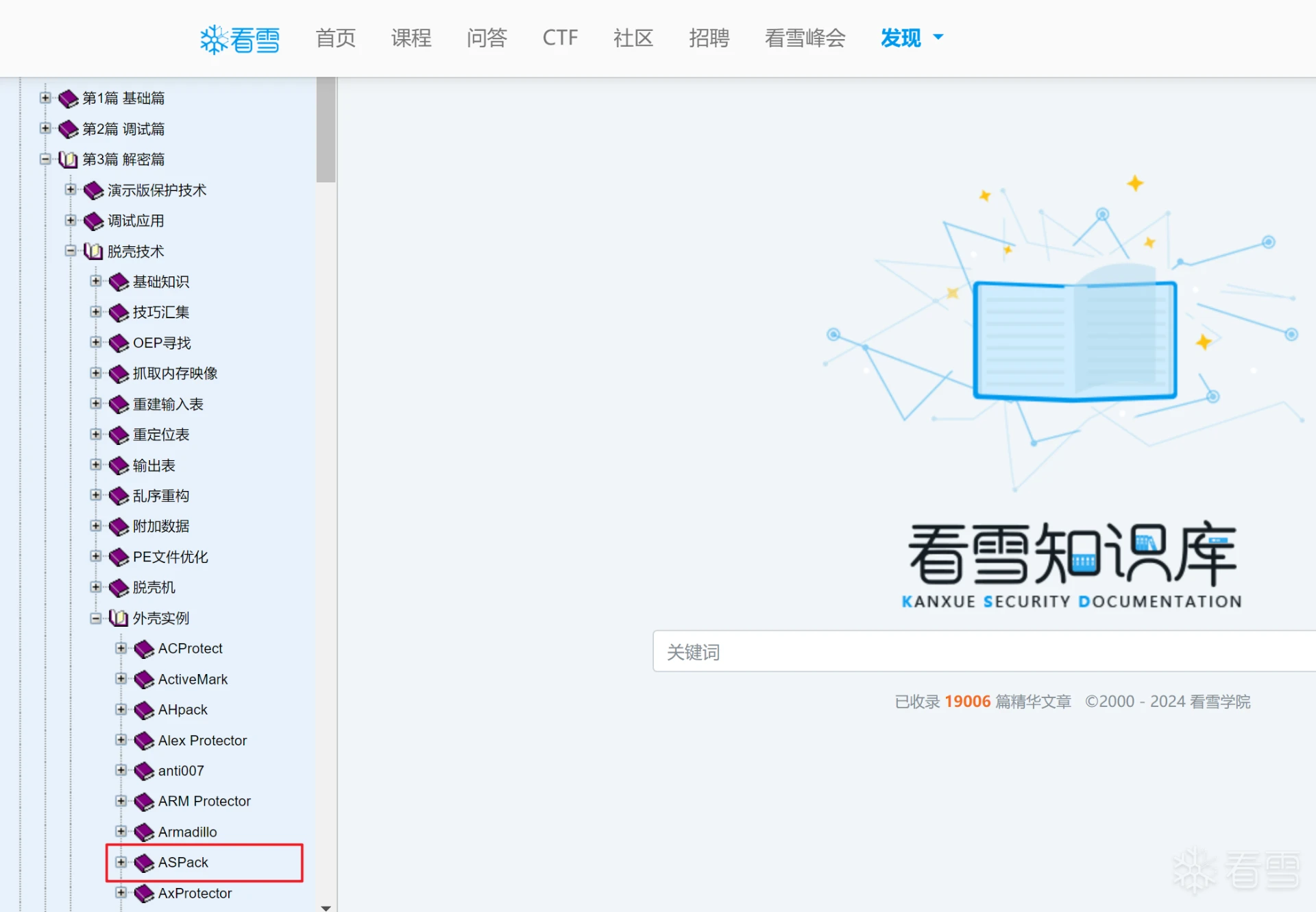
Task: Click the open-book icon beside 外壳实例
Action: [x=119, y=619]
